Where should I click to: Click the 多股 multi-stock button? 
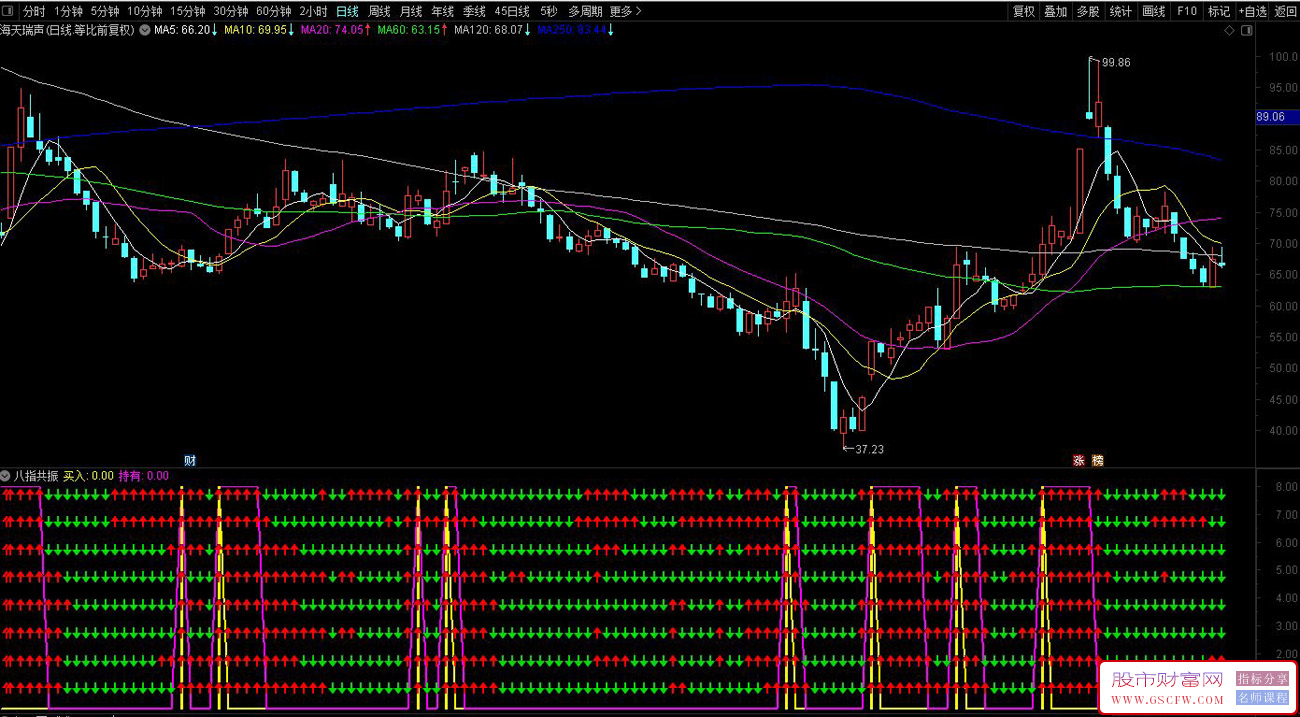(1088, 11)
